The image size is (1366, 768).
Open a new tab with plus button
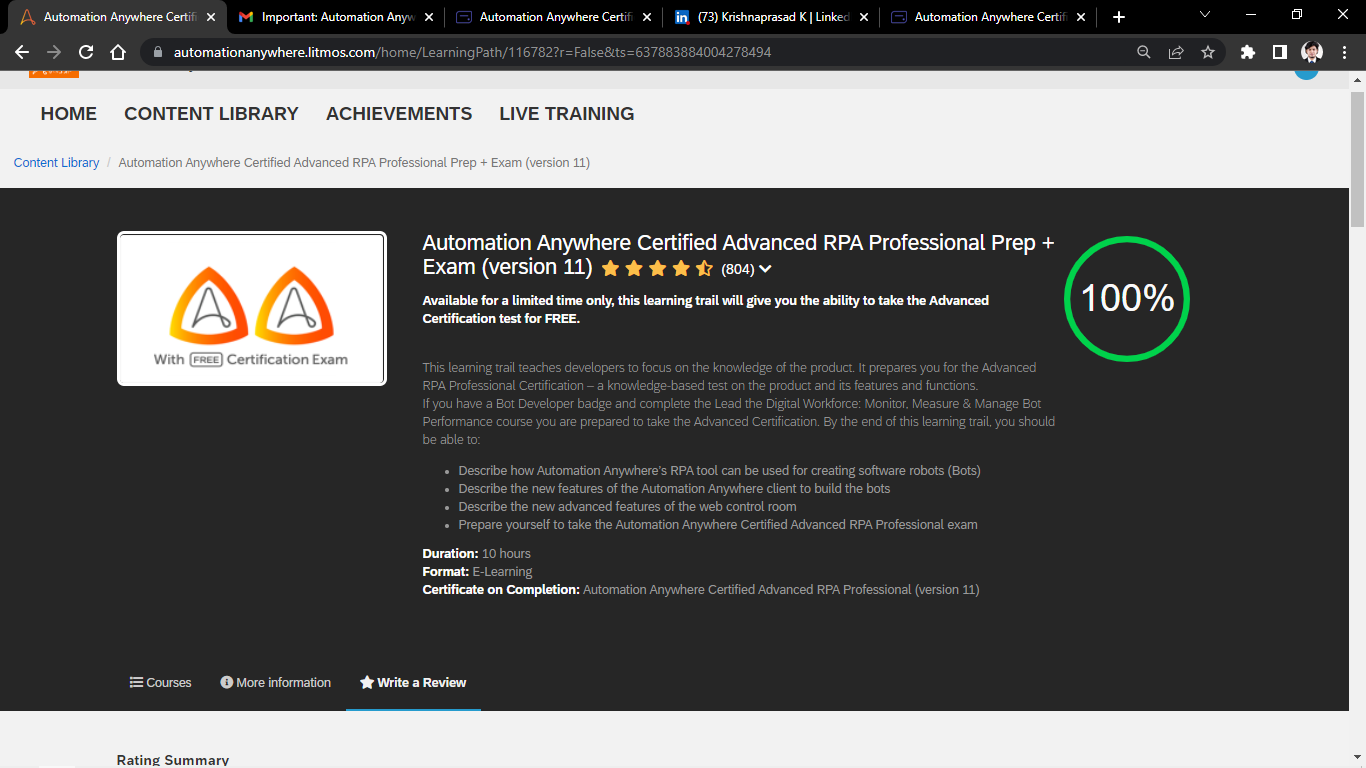(1119, 17)
